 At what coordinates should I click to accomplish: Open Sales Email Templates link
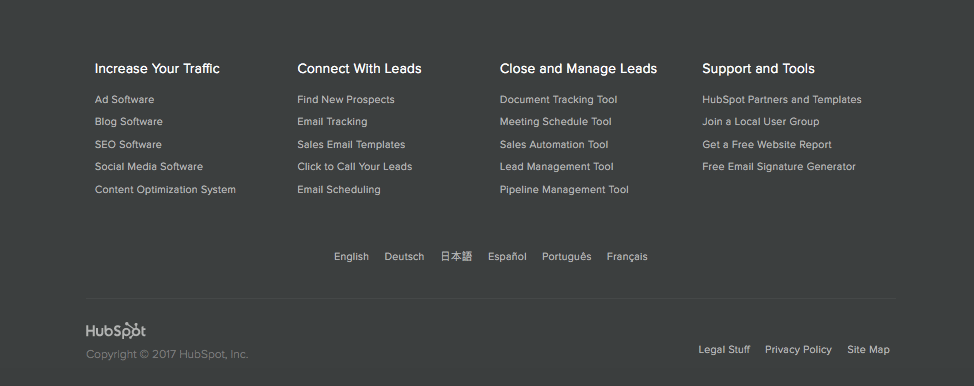[x=351, y=144]
